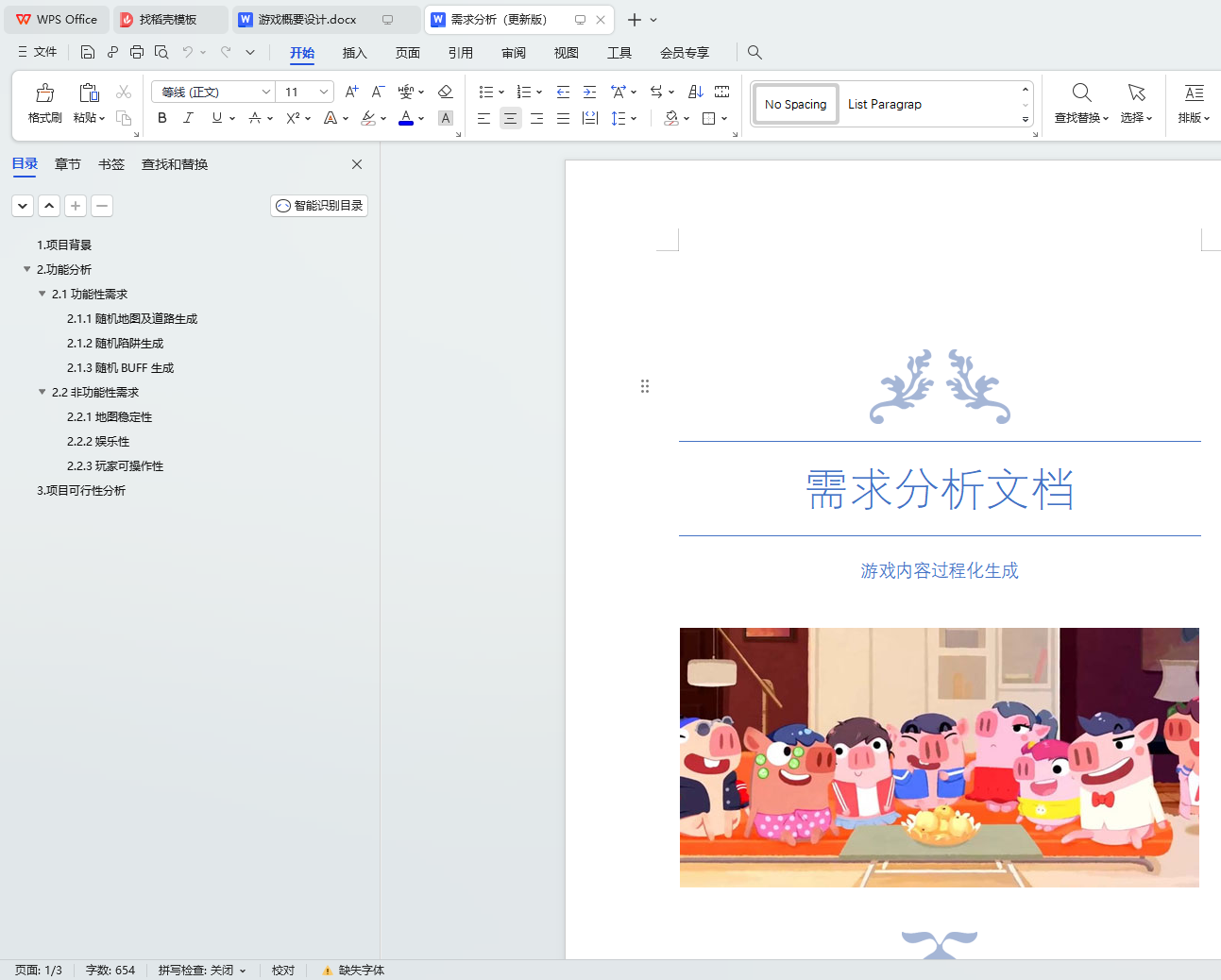The image size is (1221, 980).
Task: Click the decrease indent icon
Action: click(x=564, y=92)
